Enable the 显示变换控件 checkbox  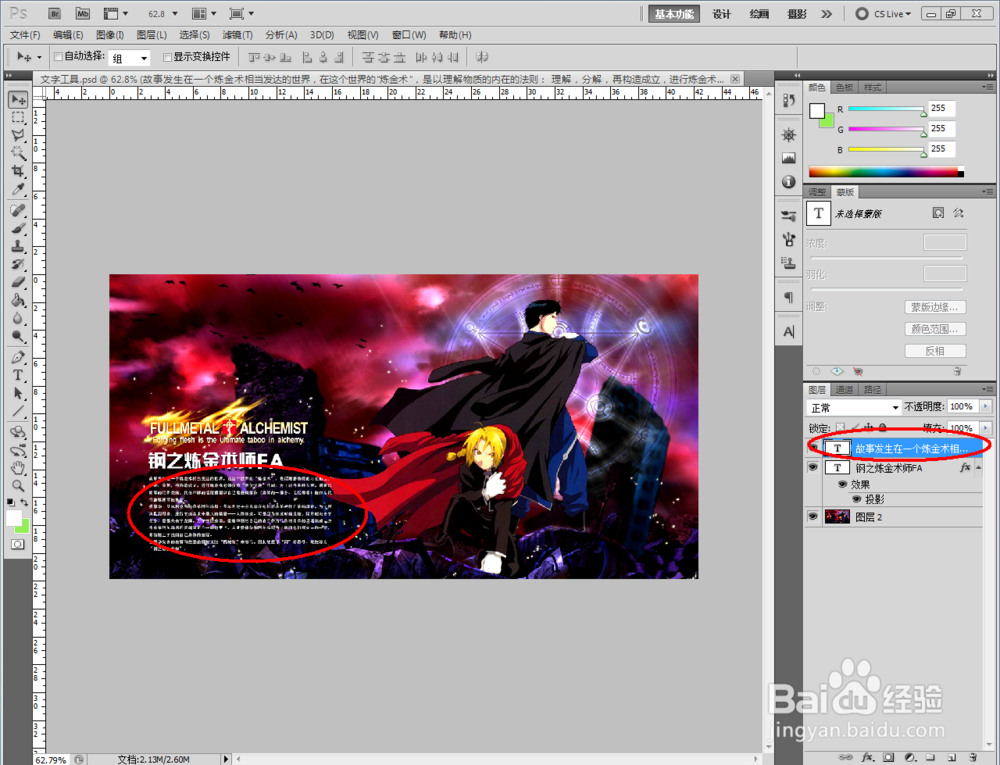[168, 57]
